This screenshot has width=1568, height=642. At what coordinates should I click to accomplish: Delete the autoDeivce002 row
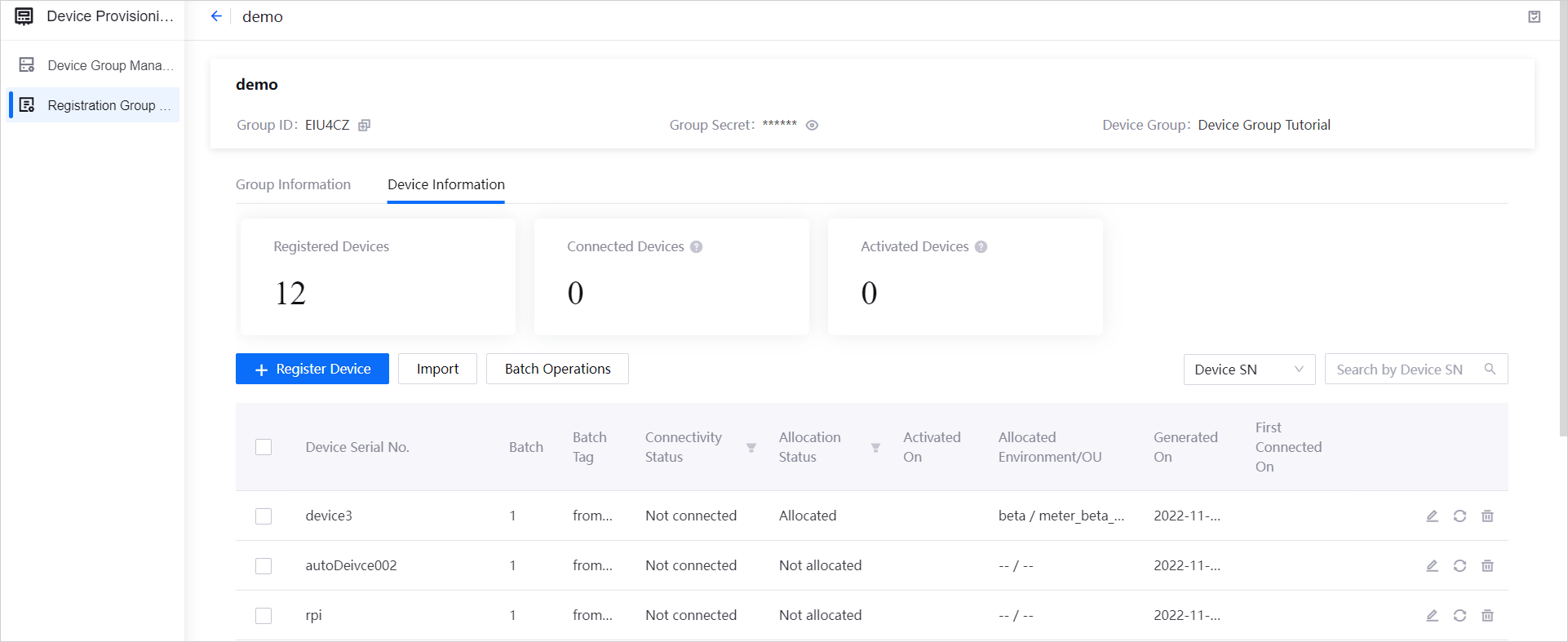1487,566
